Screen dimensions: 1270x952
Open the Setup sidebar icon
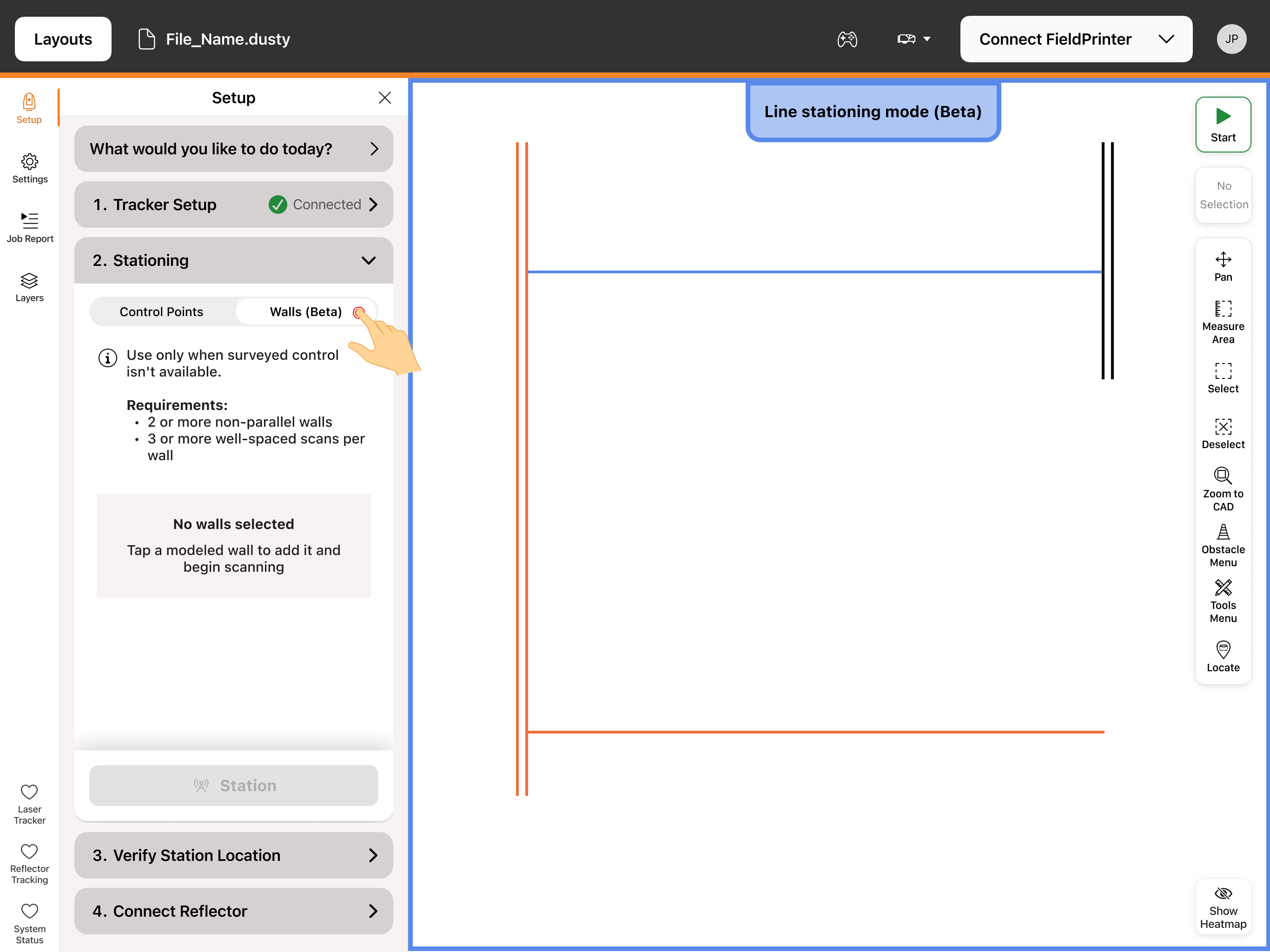(29, 108)
